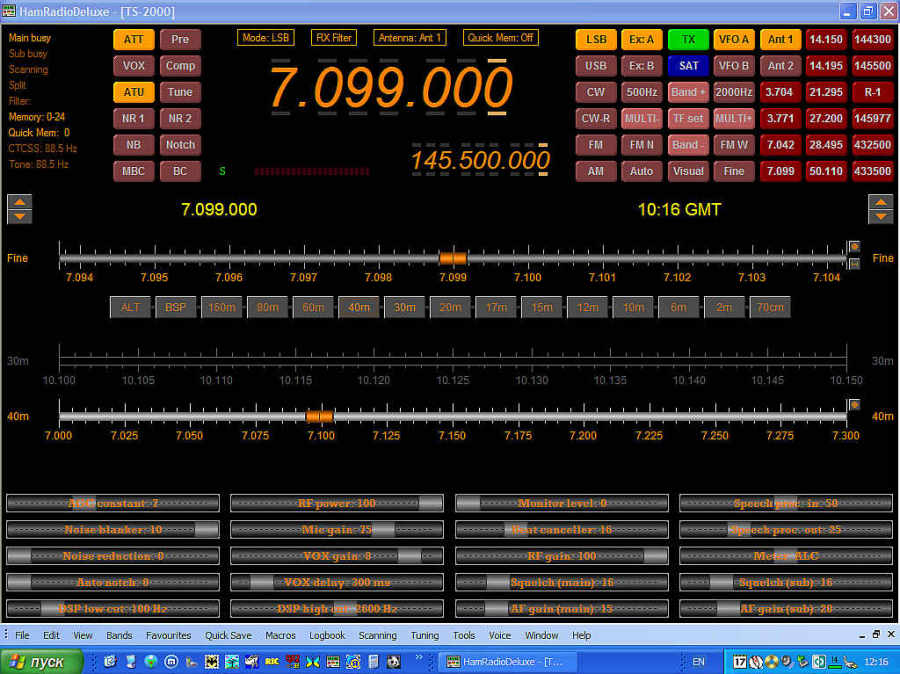
Task: Click the Band + button
Action: click(x=688, y=92)
